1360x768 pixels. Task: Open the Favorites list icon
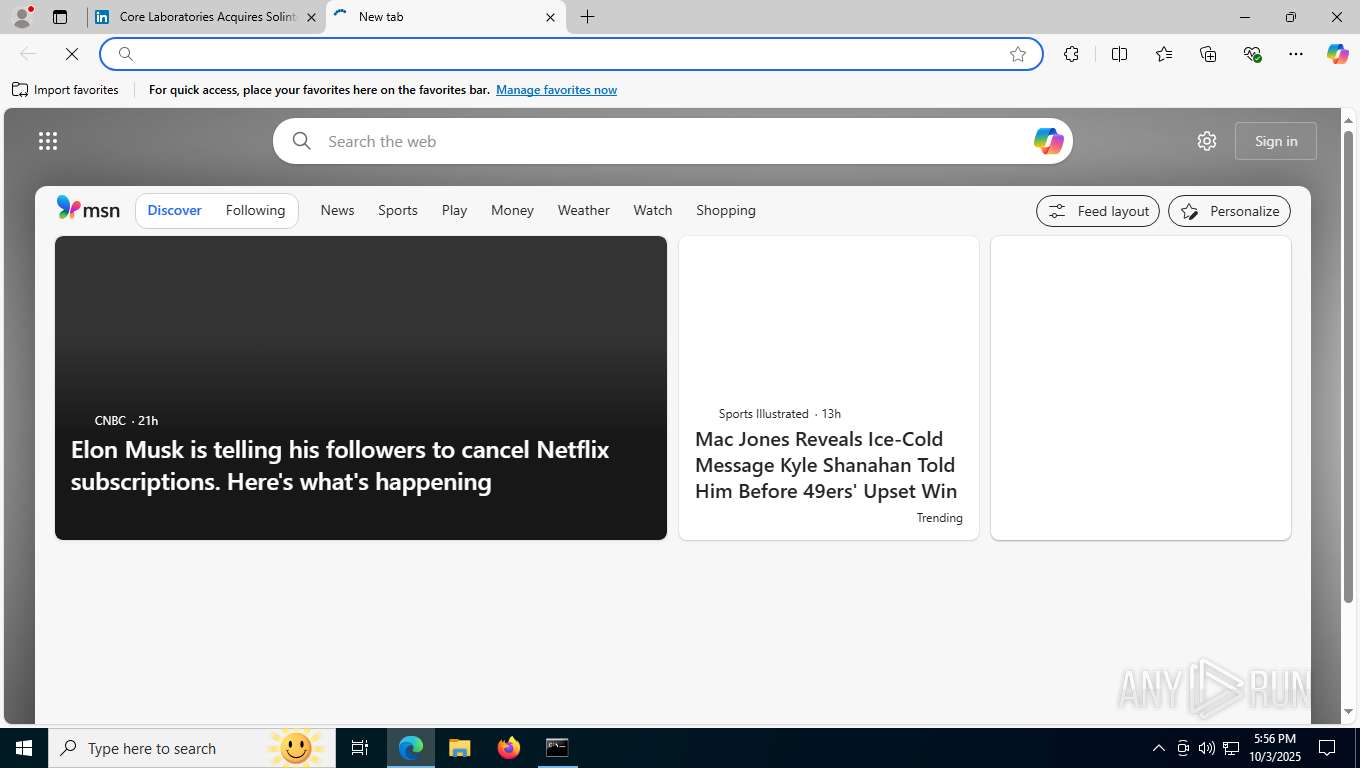click(1164, 54)
